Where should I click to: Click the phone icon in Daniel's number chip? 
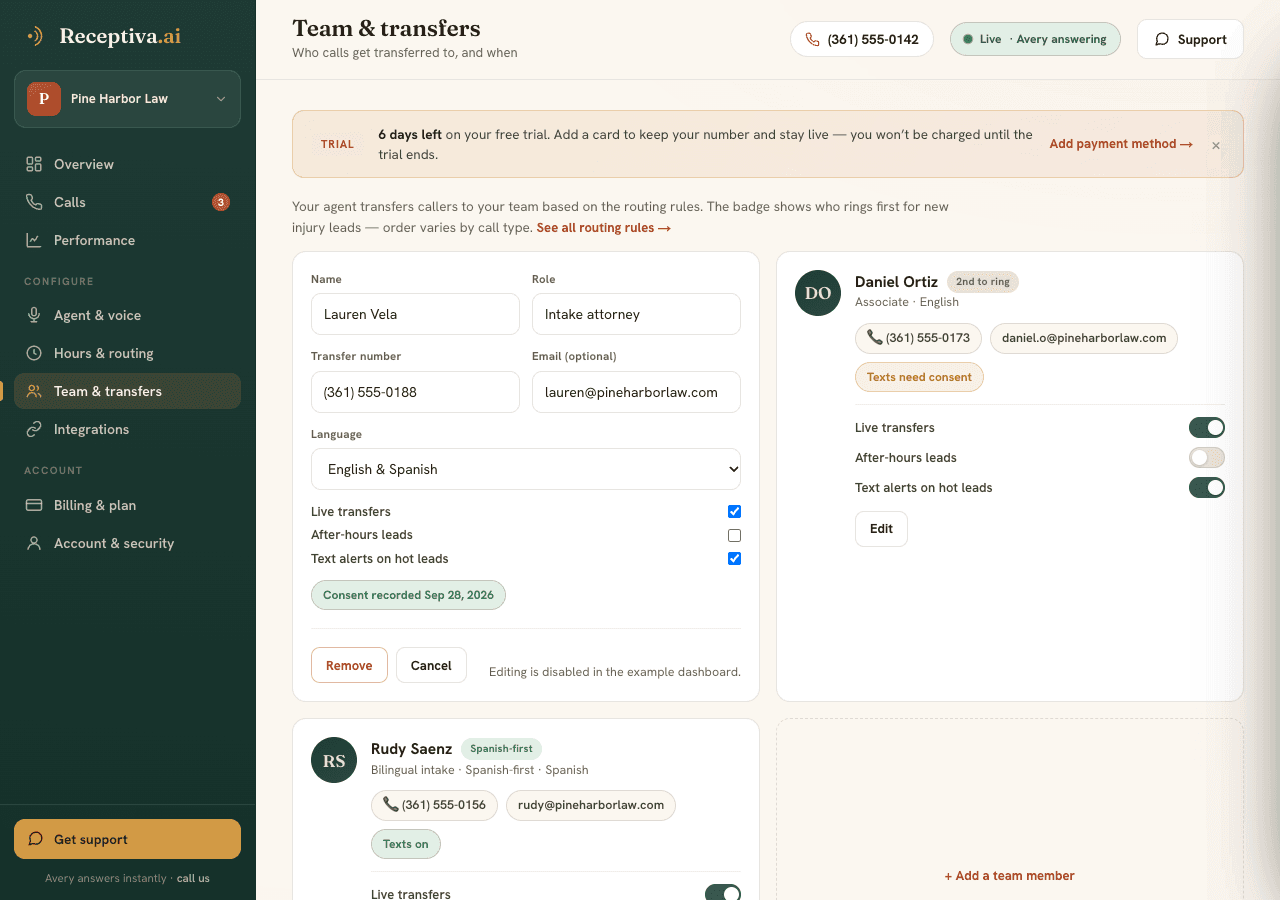pyautogui.click(x=875, y=338)
